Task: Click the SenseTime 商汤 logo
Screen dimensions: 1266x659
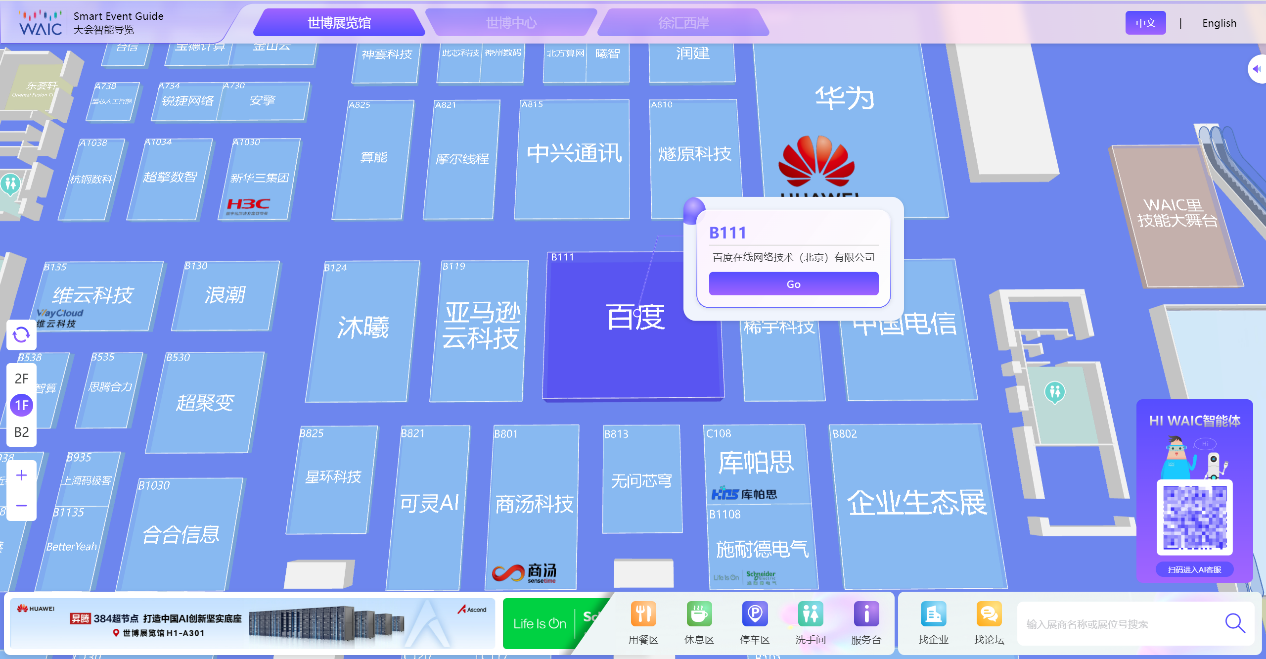Action: [x=523, y=573]
